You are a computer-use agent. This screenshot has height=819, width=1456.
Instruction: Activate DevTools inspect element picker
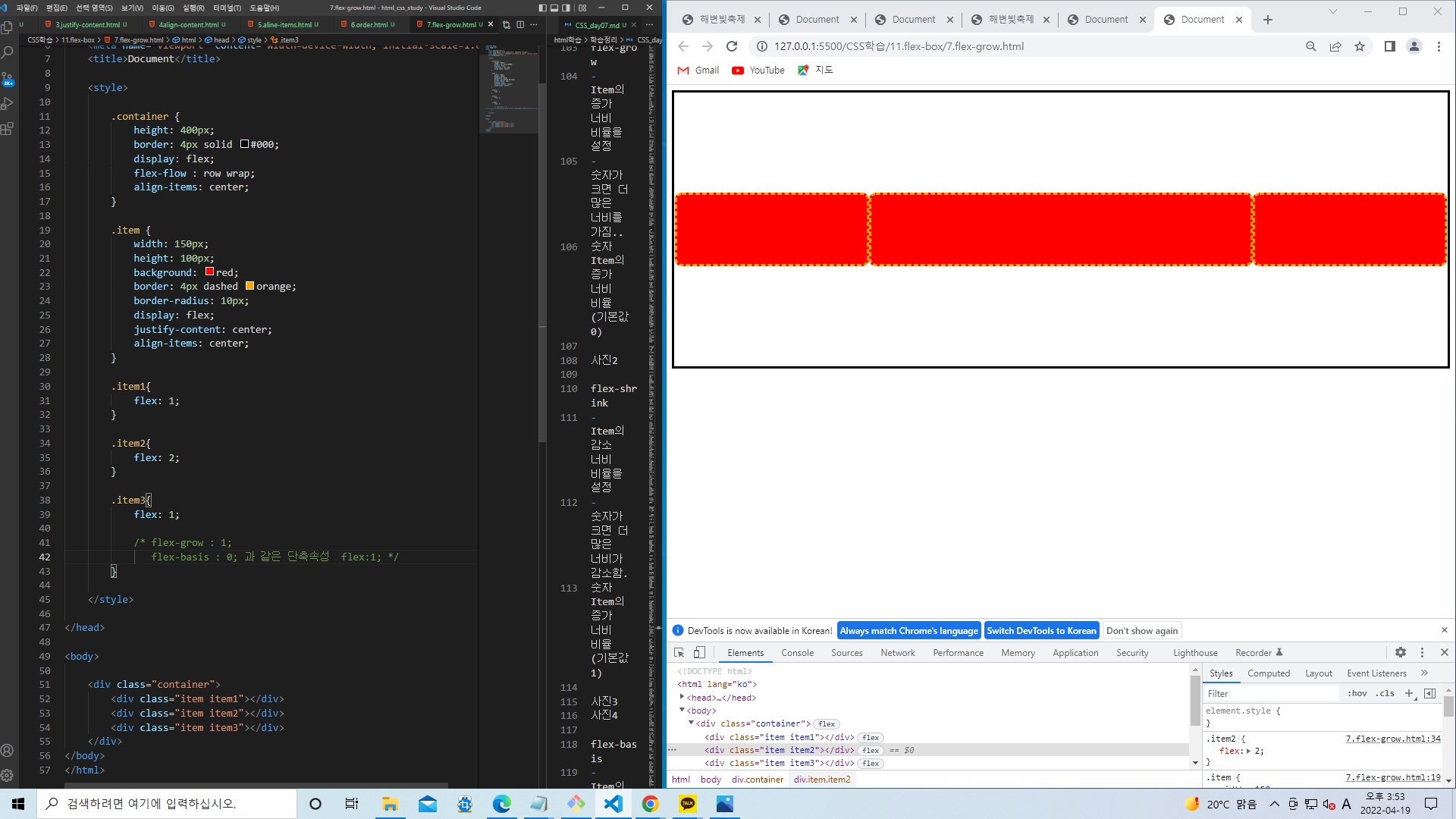click(679, 652)
